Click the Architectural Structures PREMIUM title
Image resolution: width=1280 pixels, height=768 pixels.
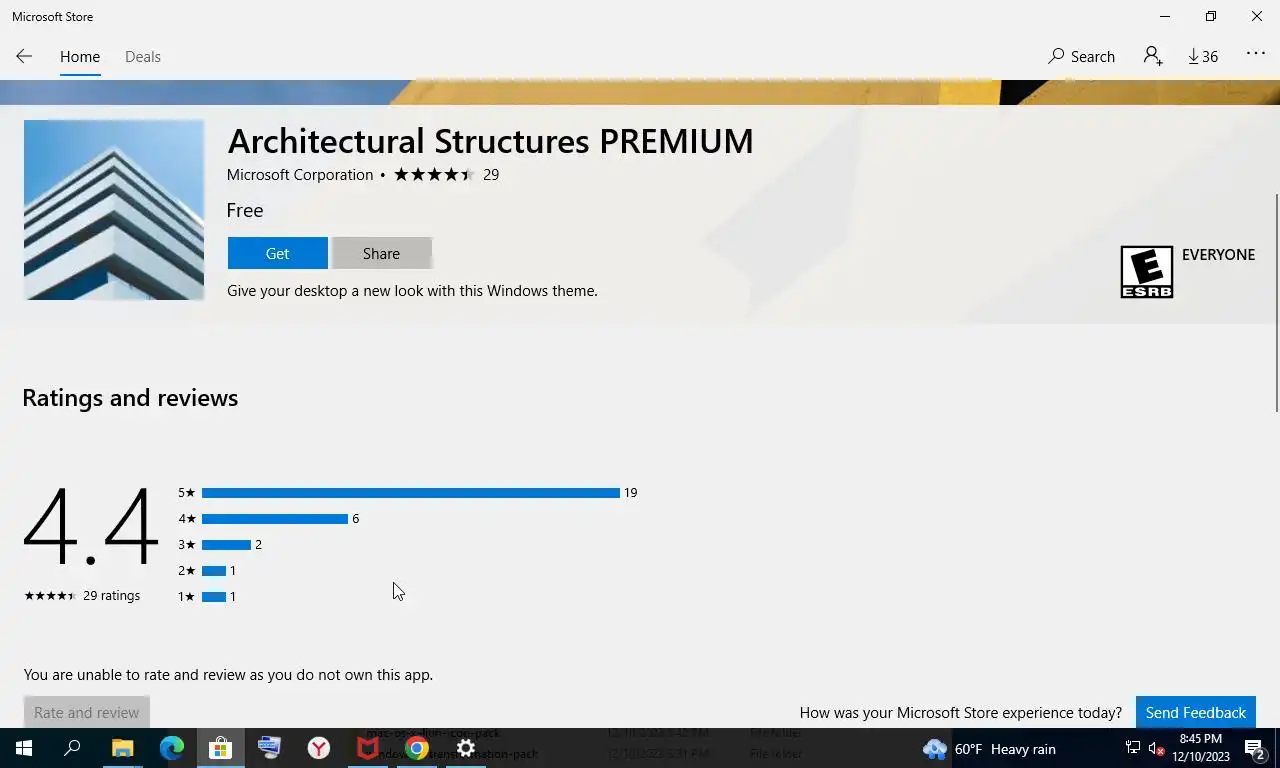click(x=490, y=141)
